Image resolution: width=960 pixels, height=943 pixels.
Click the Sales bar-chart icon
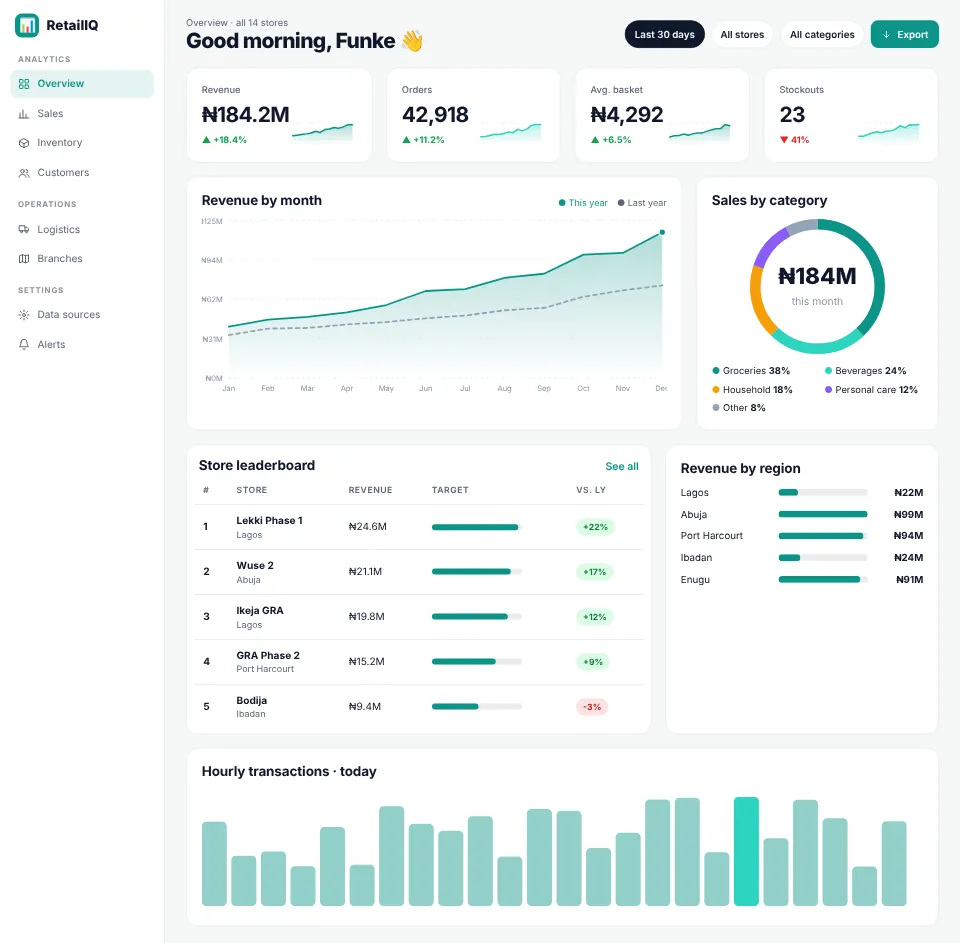[x=24, y=114]
